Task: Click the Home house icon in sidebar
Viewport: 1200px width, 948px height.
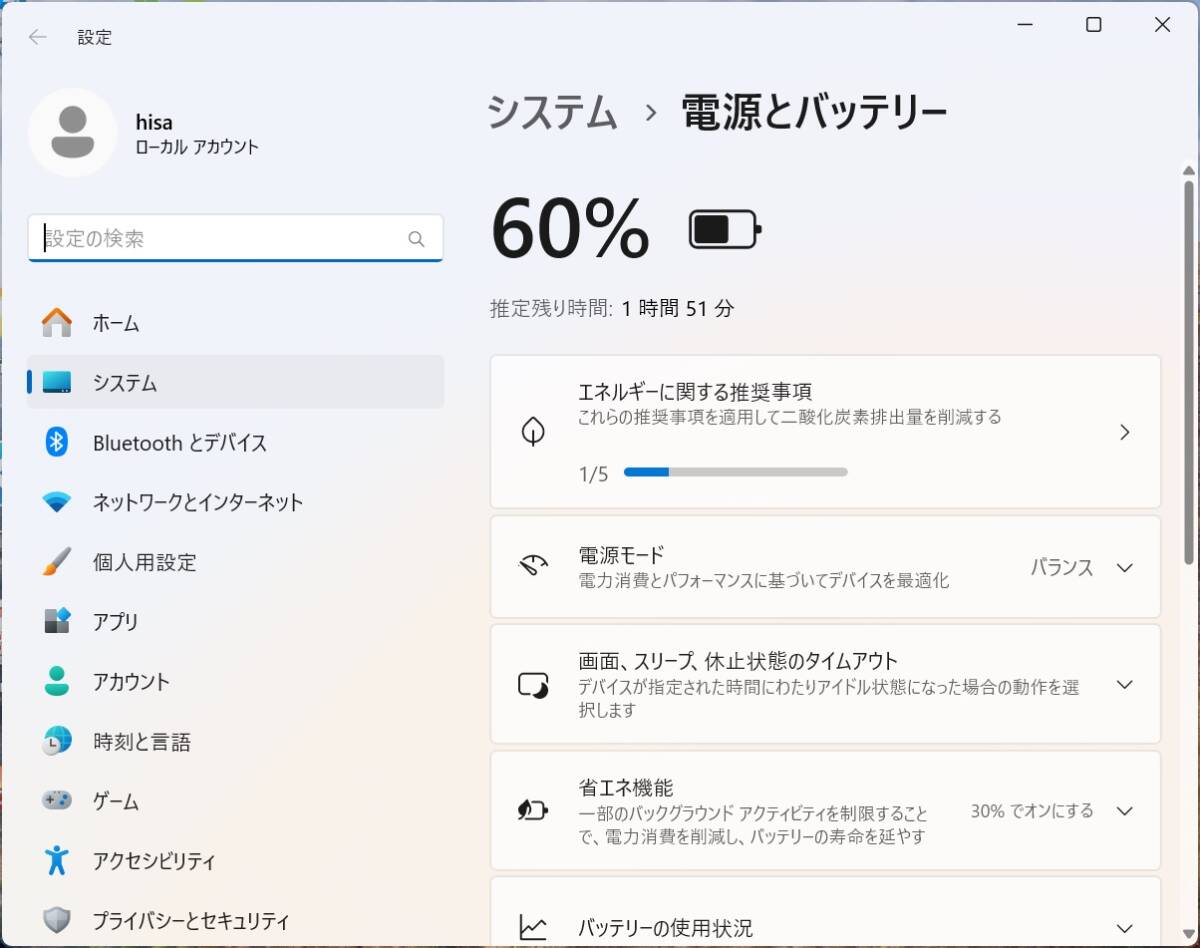Action: 57,323
